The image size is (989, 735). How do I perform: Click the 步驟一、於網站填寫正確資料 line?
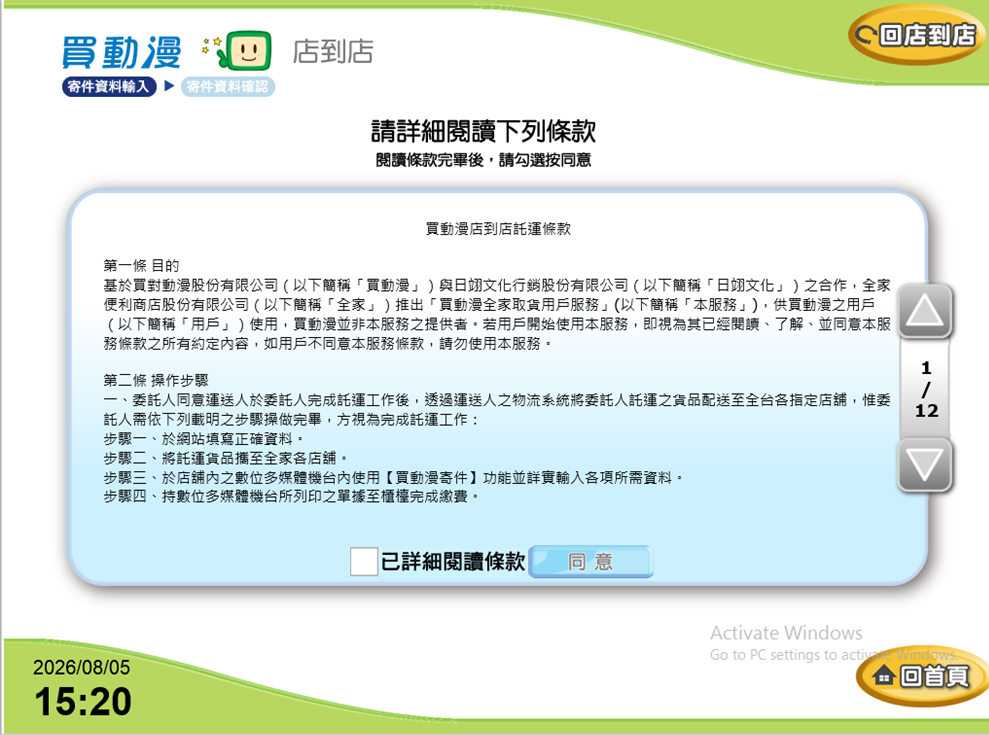[x=204, y=438]
